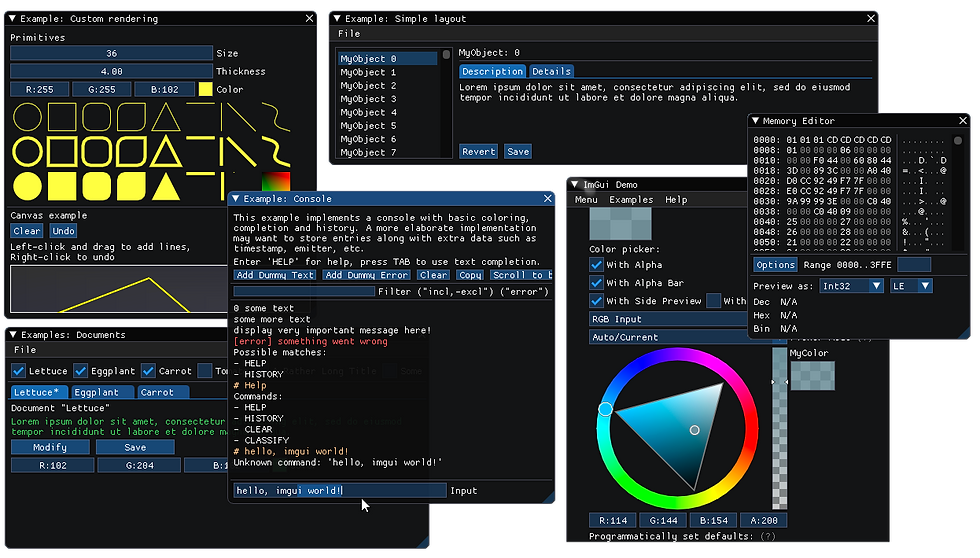980x558 pixels.
Task: Click the checkered alpha bar
Action: [x=779, y=429]
